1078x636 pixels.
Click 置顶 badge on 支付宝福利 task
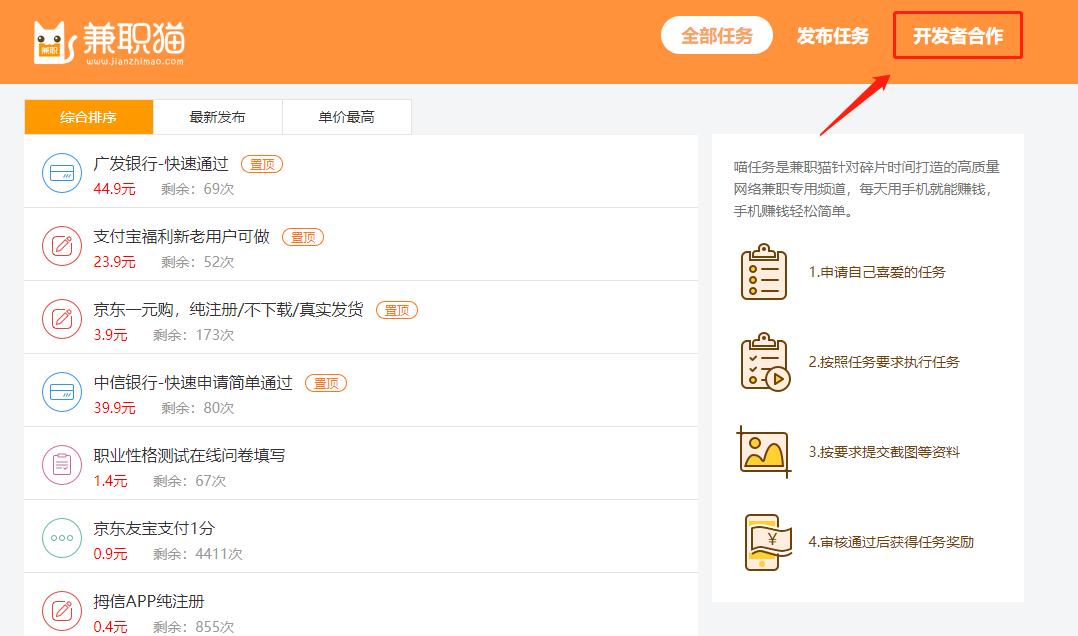pyautogui.click(x=303, y=237)
